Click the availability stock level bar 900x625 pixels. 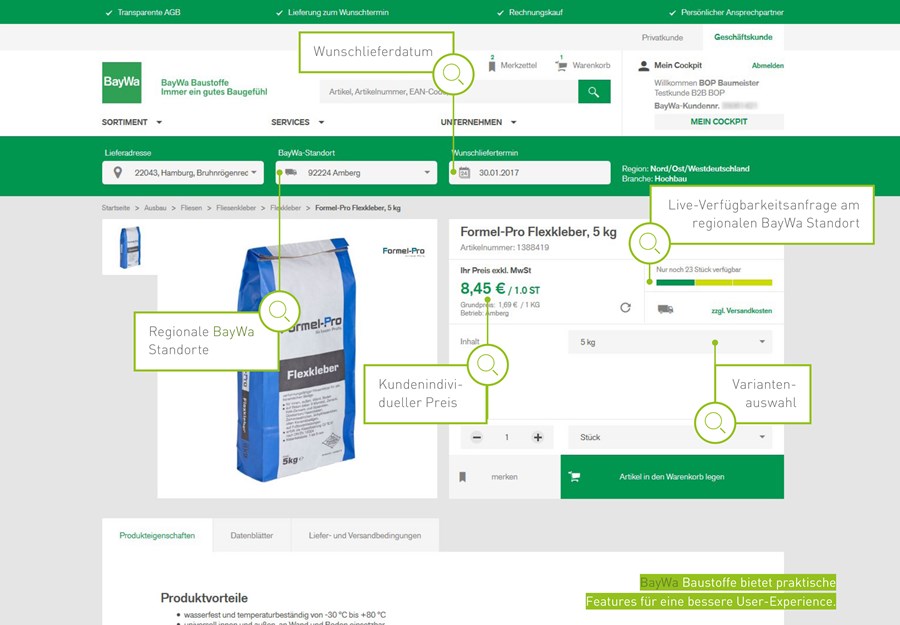(x=714, y=282)
